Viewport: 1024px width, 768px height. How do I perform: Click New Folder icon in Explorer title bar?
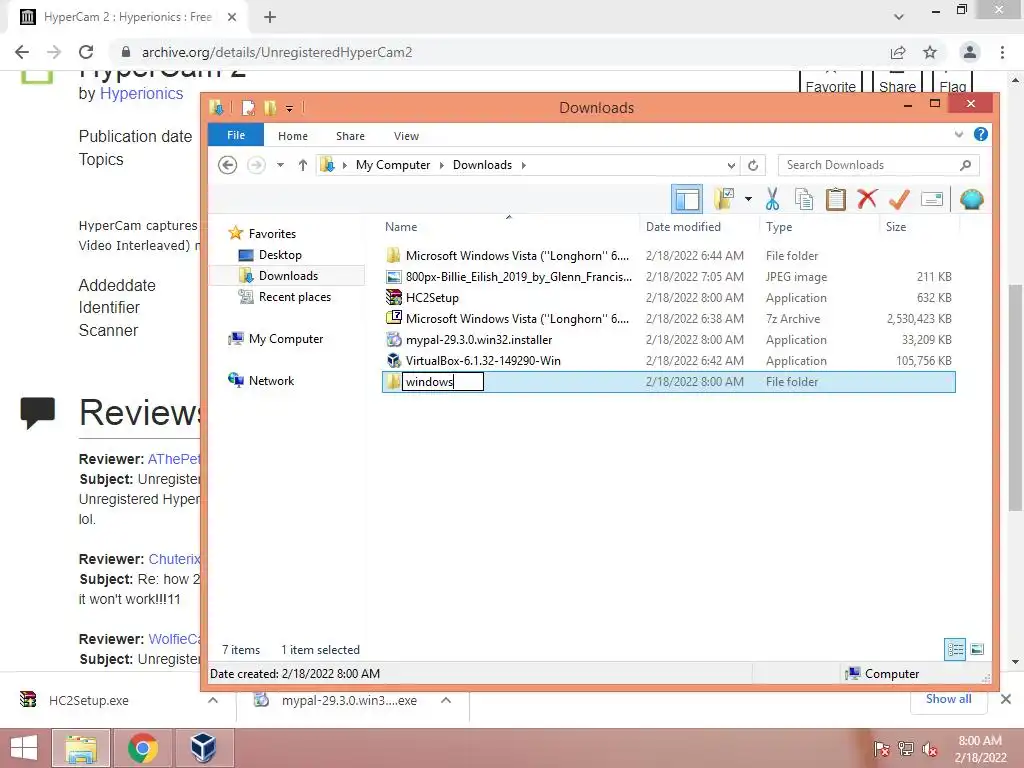[270, 108]
